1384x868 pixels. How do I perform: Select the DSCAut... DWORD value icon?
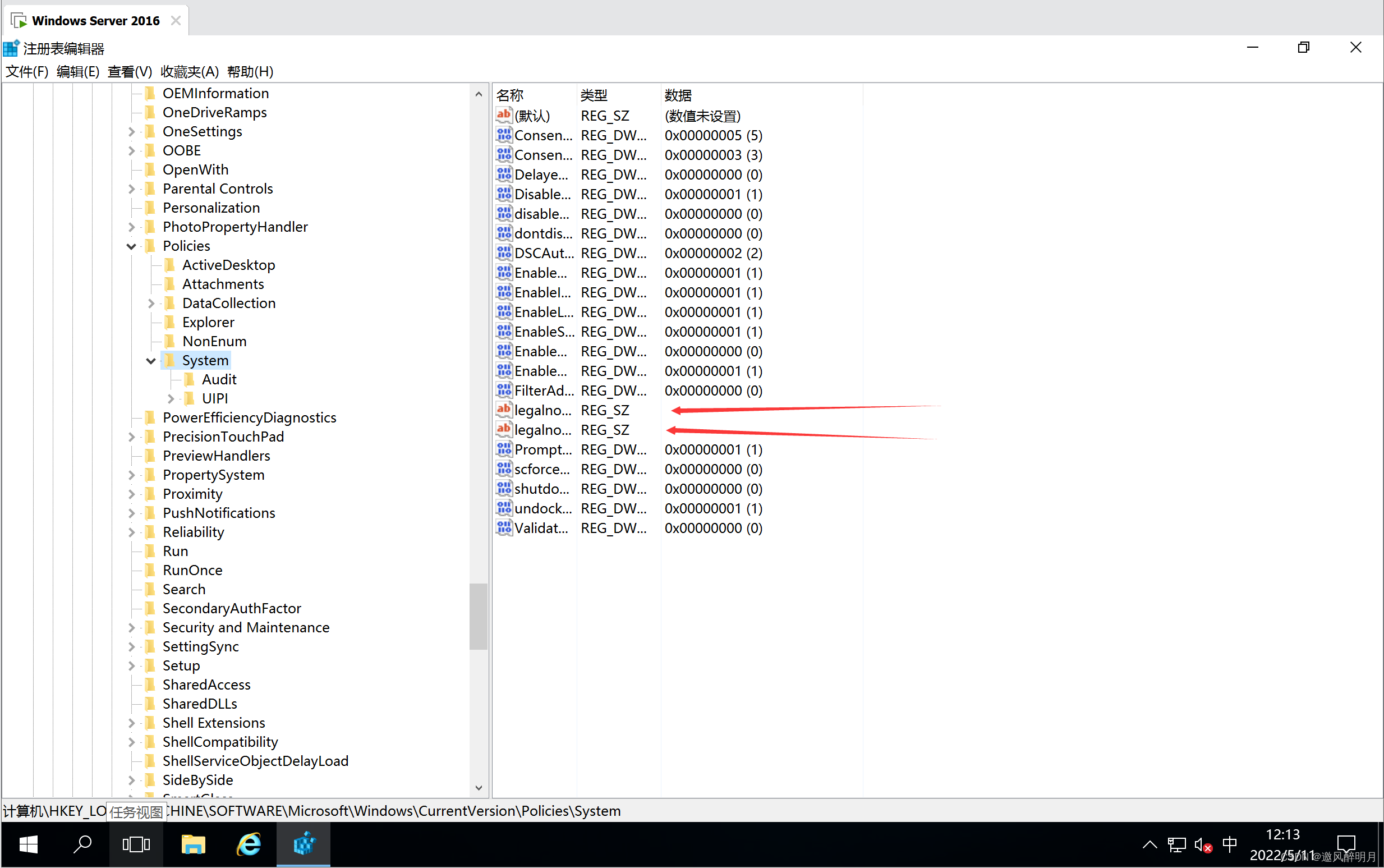(x=503, y=252)
